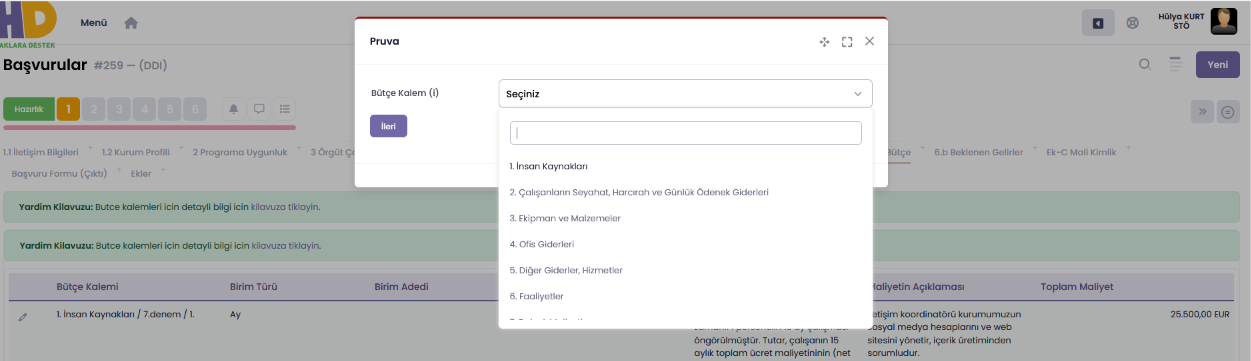Image resolution: width=1251 pixels, height=361 pixels.
Task: Close the Pruva dialog
Action: pyautogui.click(x=869, y=41)
